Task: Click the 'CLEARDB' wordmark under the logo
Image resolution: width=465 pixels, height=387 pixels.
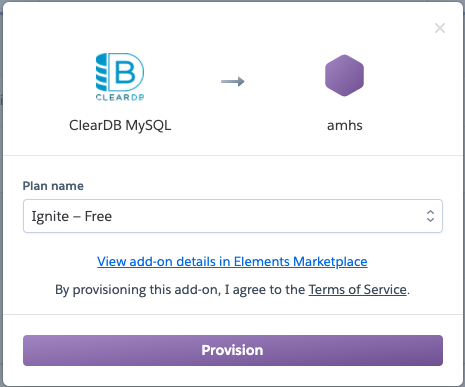Action: click(x=120, y=97)
